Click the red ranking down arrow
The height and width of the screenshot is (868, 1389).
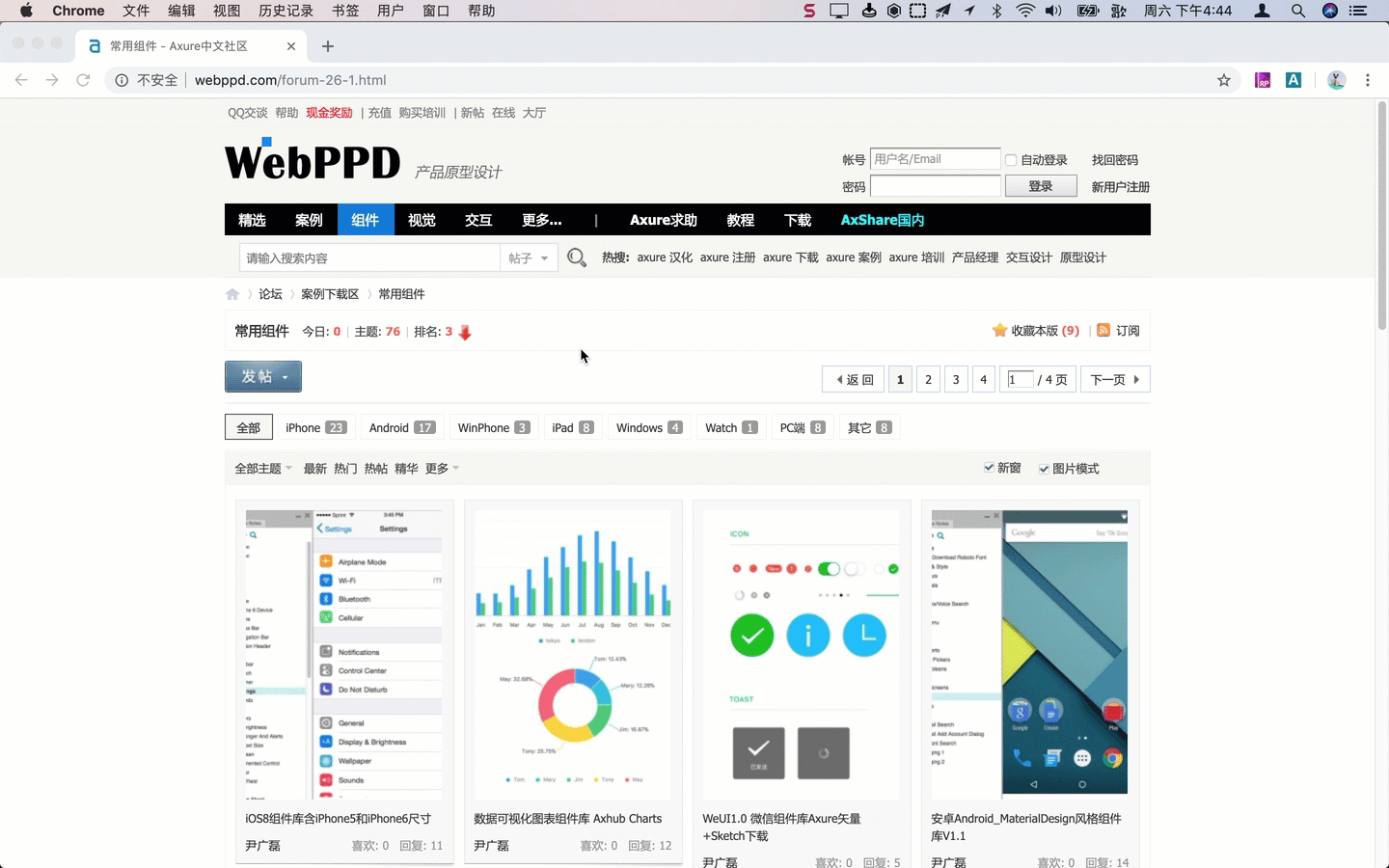tap(465, 332)
